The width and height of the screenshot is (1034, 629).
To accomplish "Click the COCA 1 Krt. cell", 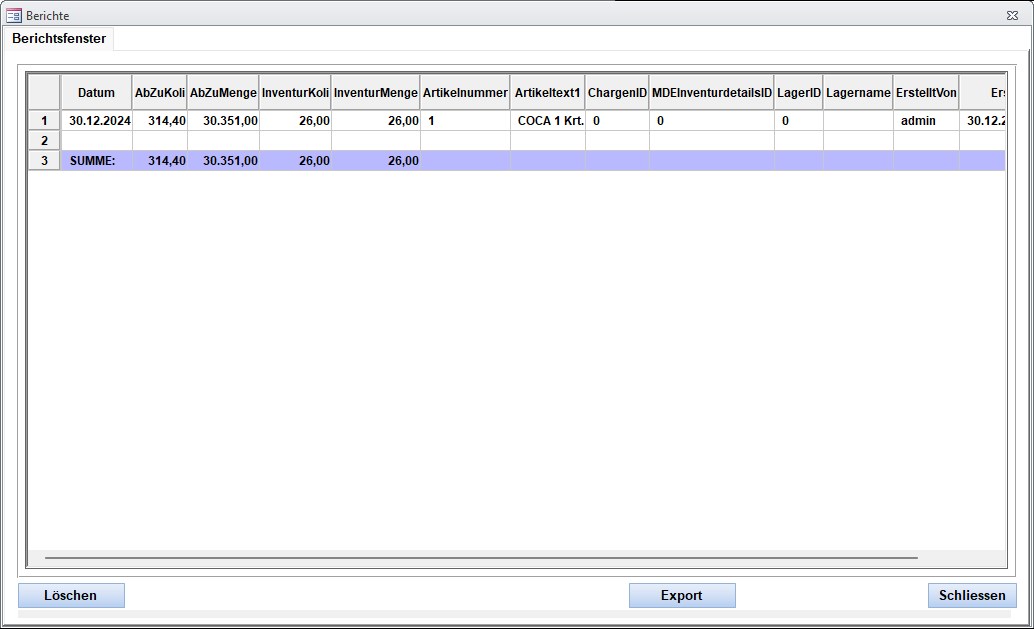I will tap(550, 120).
